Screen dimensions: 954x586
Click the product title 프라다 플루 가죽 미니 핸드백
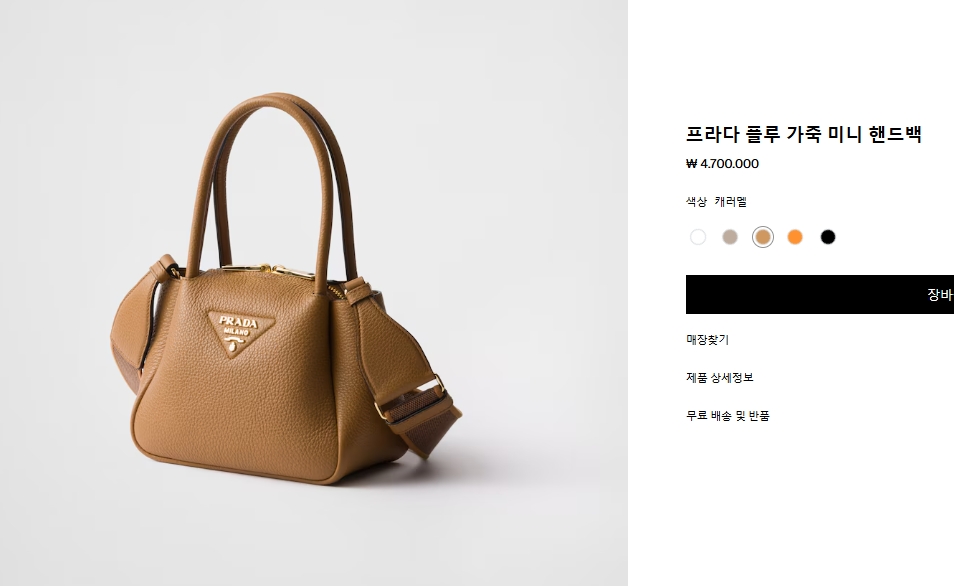[x=804, y=134]
